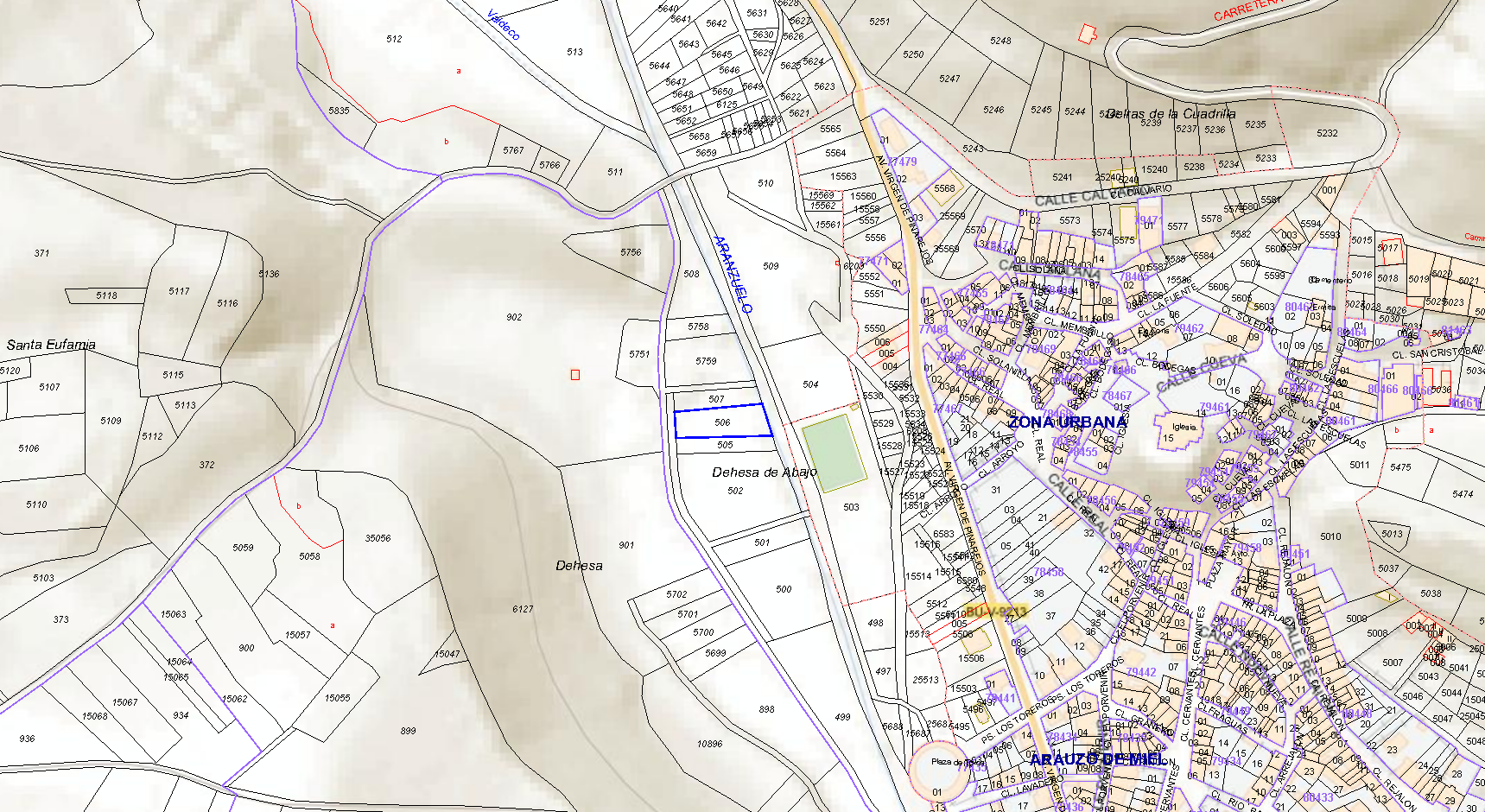Viewport: 1485px width, 812px height.
Task: Click the Dehesa de Abajo place label
Action: click(764, 473)
